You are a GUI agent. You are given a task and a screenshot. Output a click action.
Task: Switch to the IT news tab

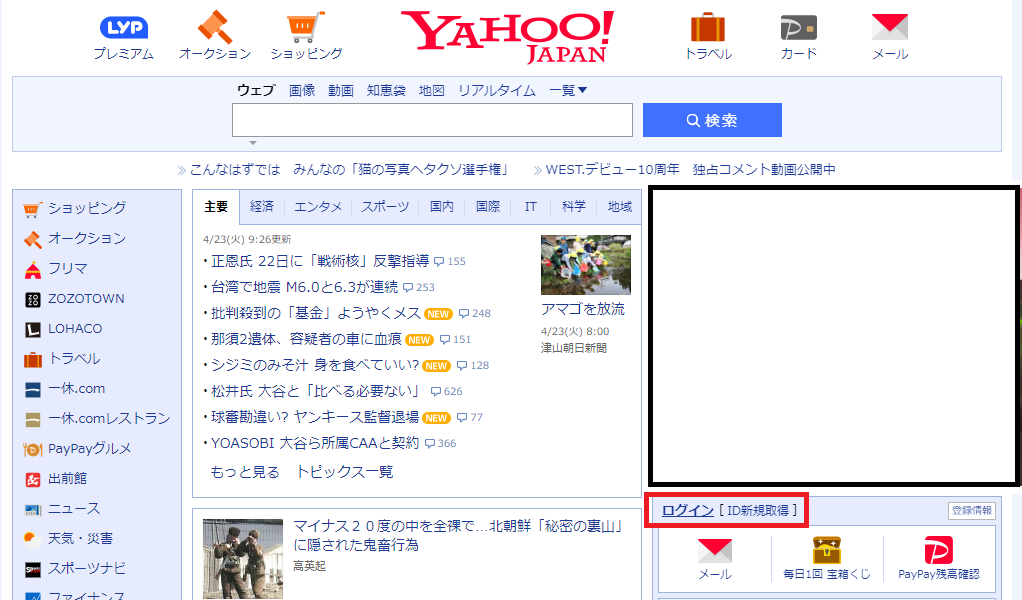click(531, 207)
